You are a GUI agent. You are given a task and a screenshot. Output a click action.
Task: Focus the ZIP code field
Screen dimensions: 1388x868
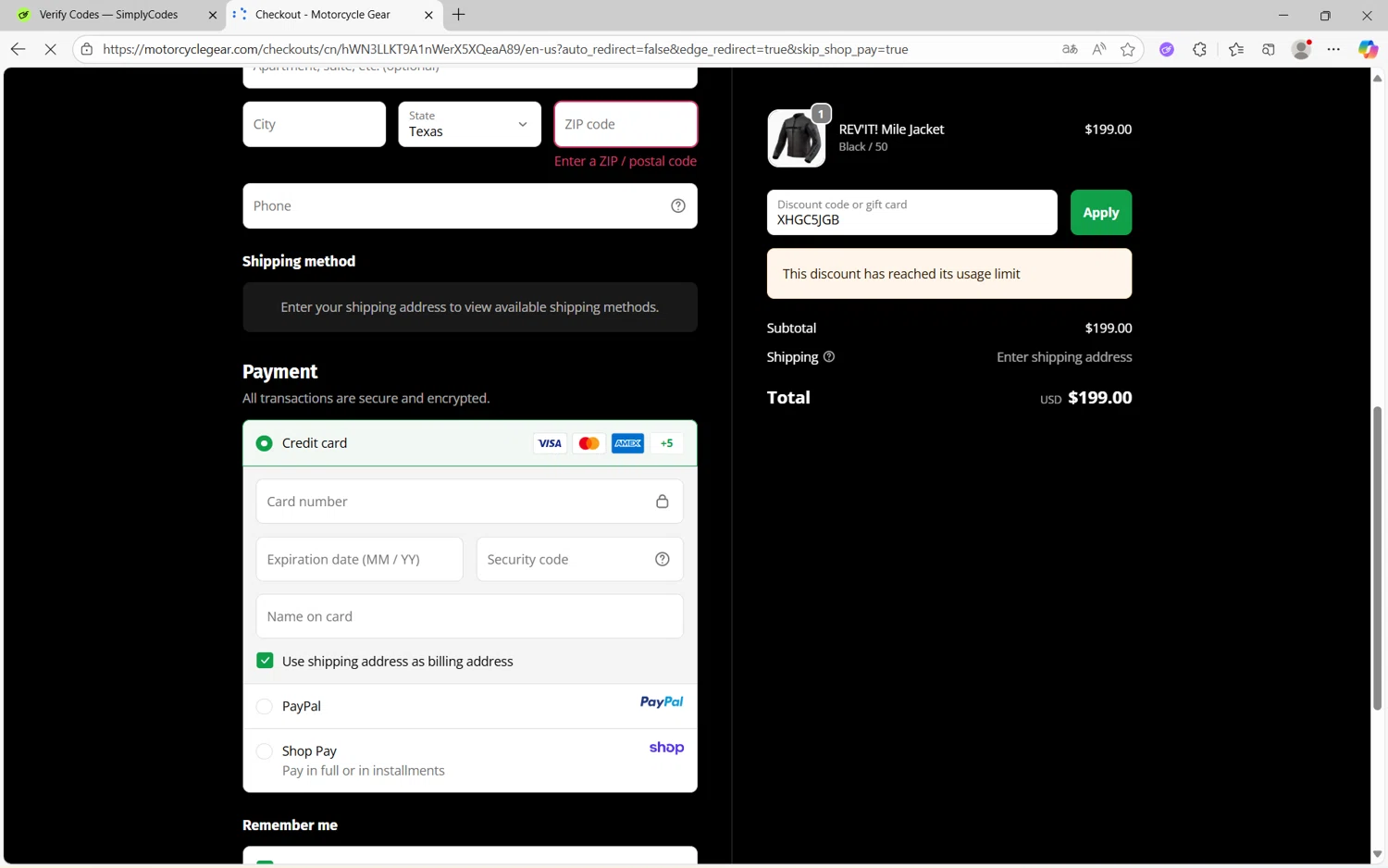point(626,124)
